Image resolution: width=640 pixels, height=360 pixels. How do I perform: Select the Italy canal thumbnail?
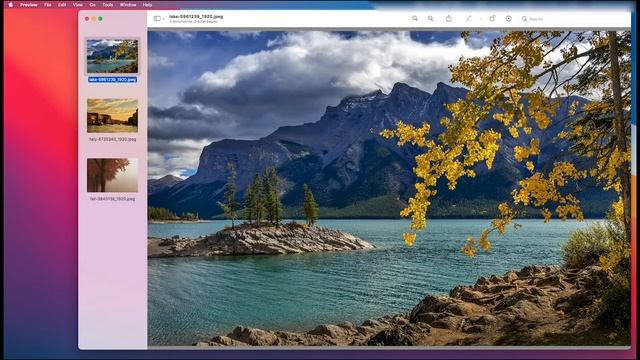(x=112, y=116)
